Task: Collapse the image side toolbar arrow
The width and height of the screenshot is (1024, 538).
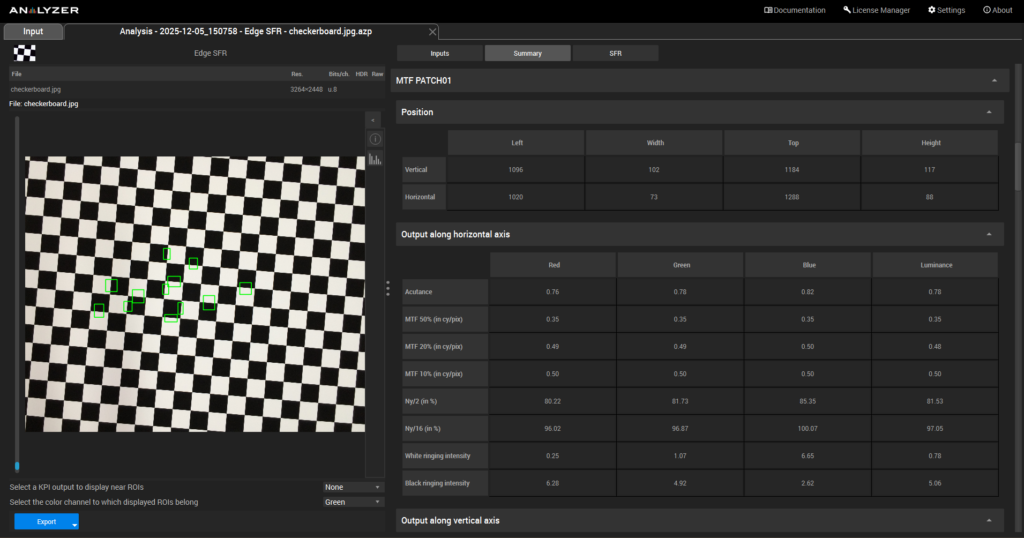Action: [x=375, y=120]
